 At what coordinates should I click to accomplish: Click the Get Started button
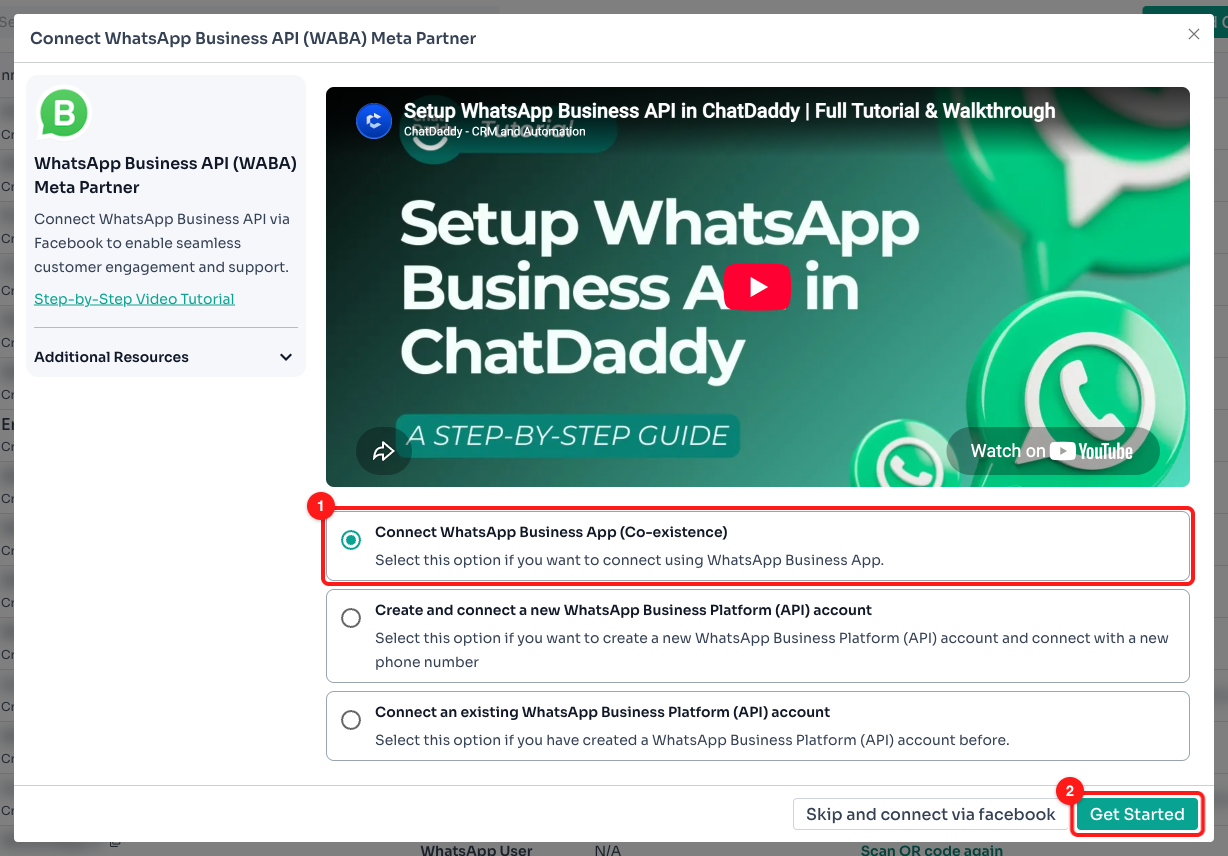pos(1137,814)
